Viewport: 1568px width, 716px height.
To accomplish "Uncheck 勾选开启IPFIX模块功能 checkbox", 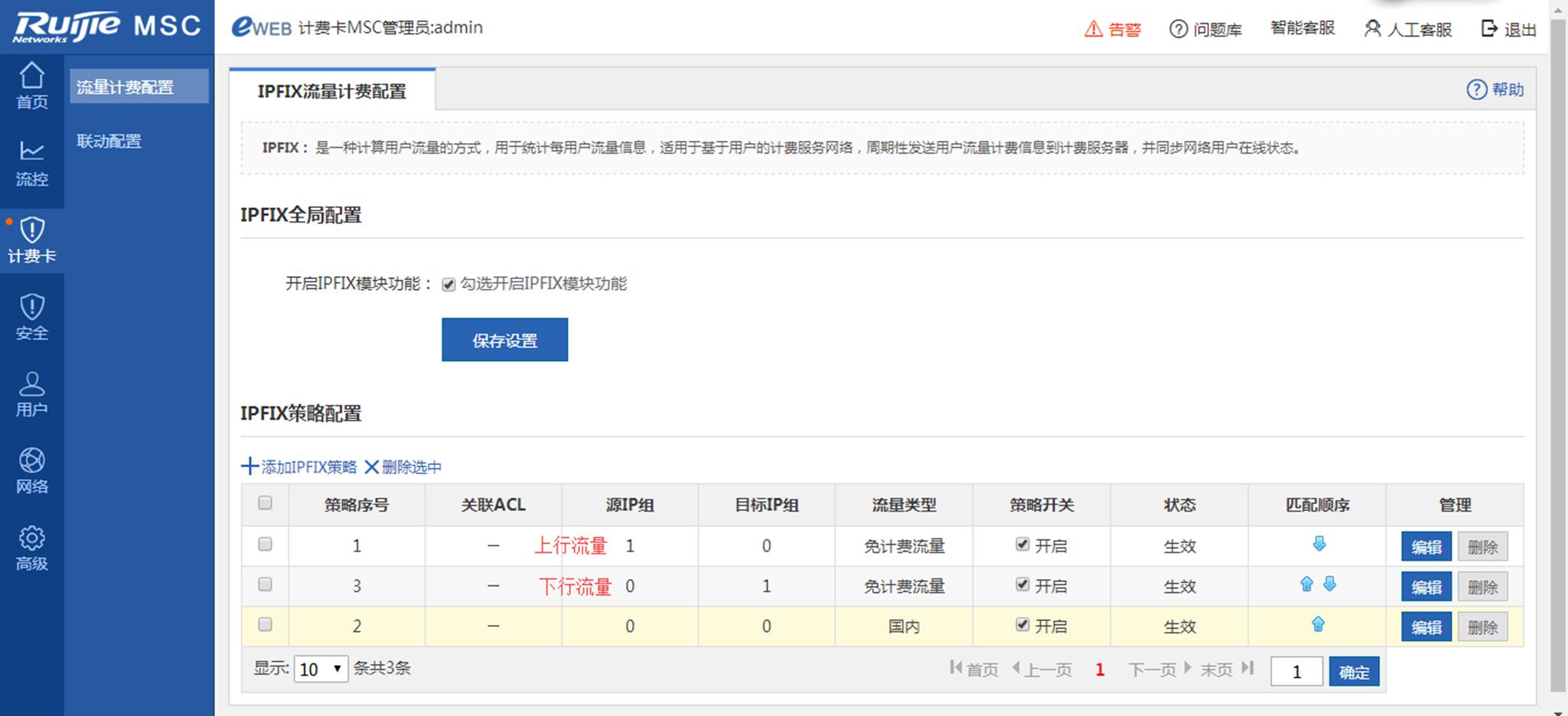I will (x=448, y=285).
